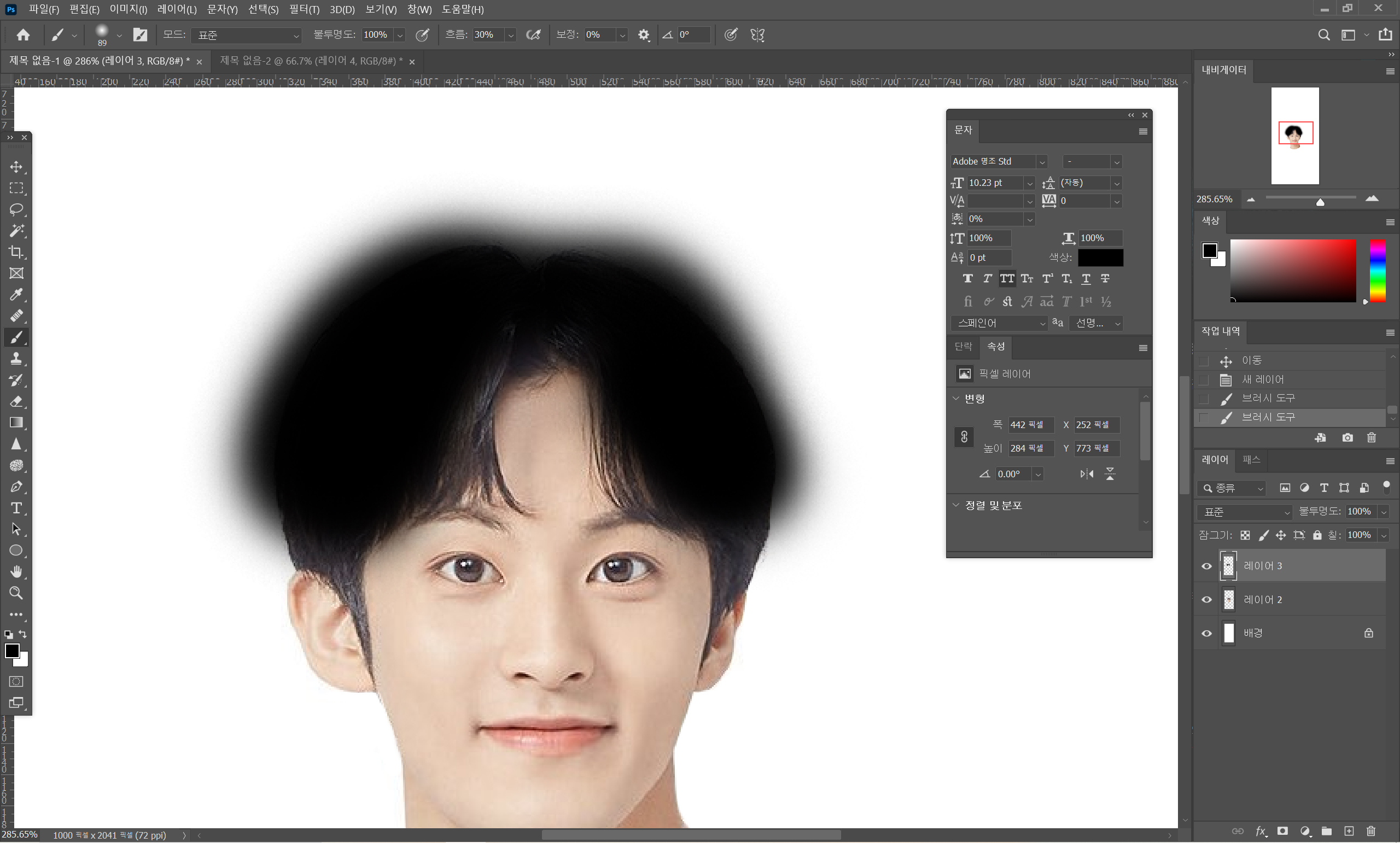1400x843 pixels.
Task: Toggle visibility of 배경 layer
Action: pyautogui.click(x=1206, y=634)
